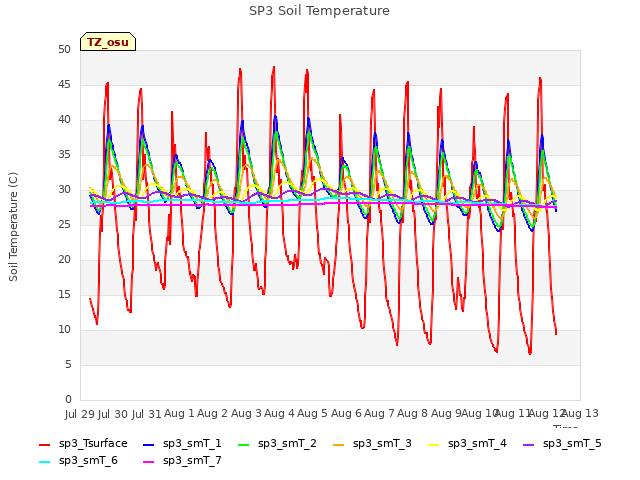The image size is (640, 480).
Task: Click the 35 y-axis tick label
Action: tap(64, 155)
